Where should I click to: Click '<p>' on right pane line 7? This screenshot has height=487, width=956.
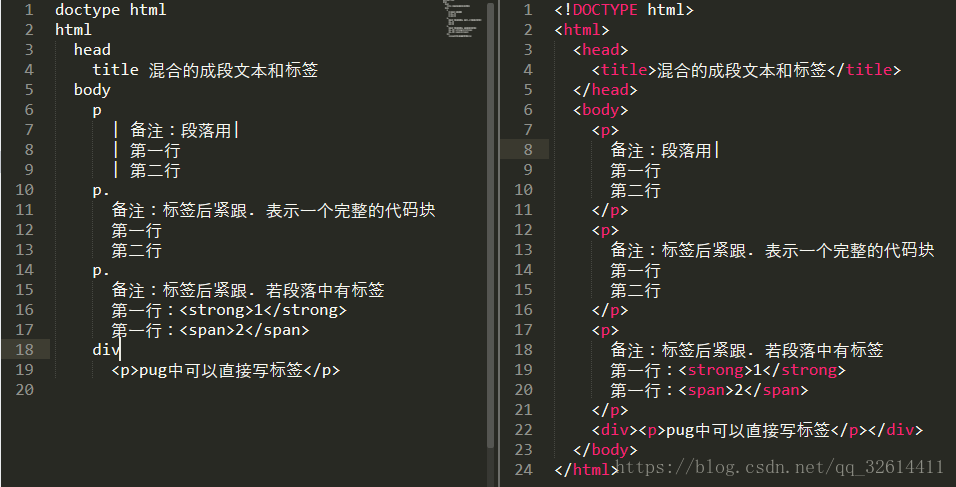pyautogui.click(x=605, y=130)
